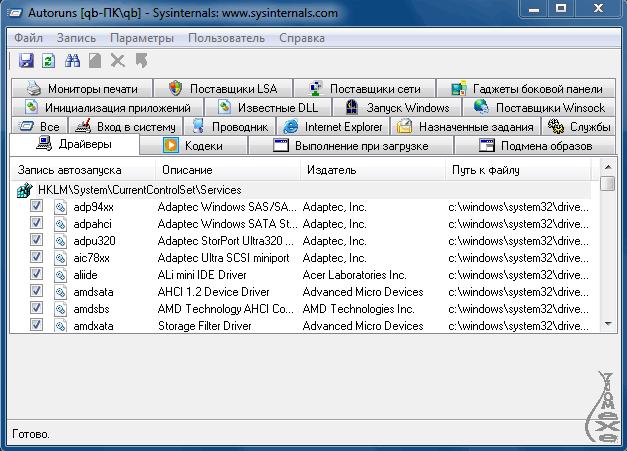Uncheck the adpahci entry checkbox
This screenshot has width=627, height=451.
pyautogui.click(x=36, y=222)
